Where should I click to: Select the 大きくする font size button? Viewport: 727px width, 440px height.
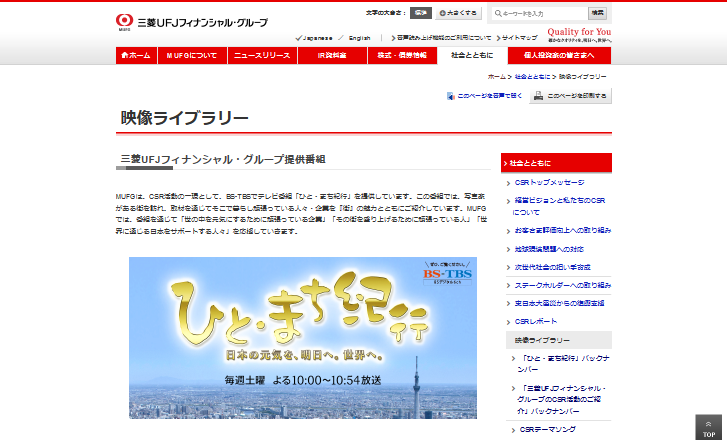tap(458, 13)
